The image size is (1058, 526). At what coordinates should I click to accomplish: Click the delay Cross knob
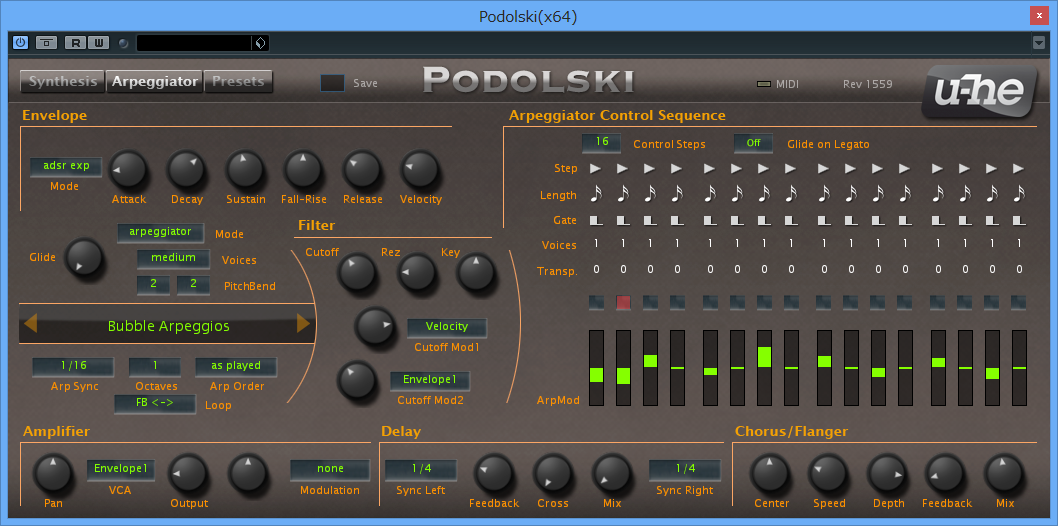tap(553, 473)
